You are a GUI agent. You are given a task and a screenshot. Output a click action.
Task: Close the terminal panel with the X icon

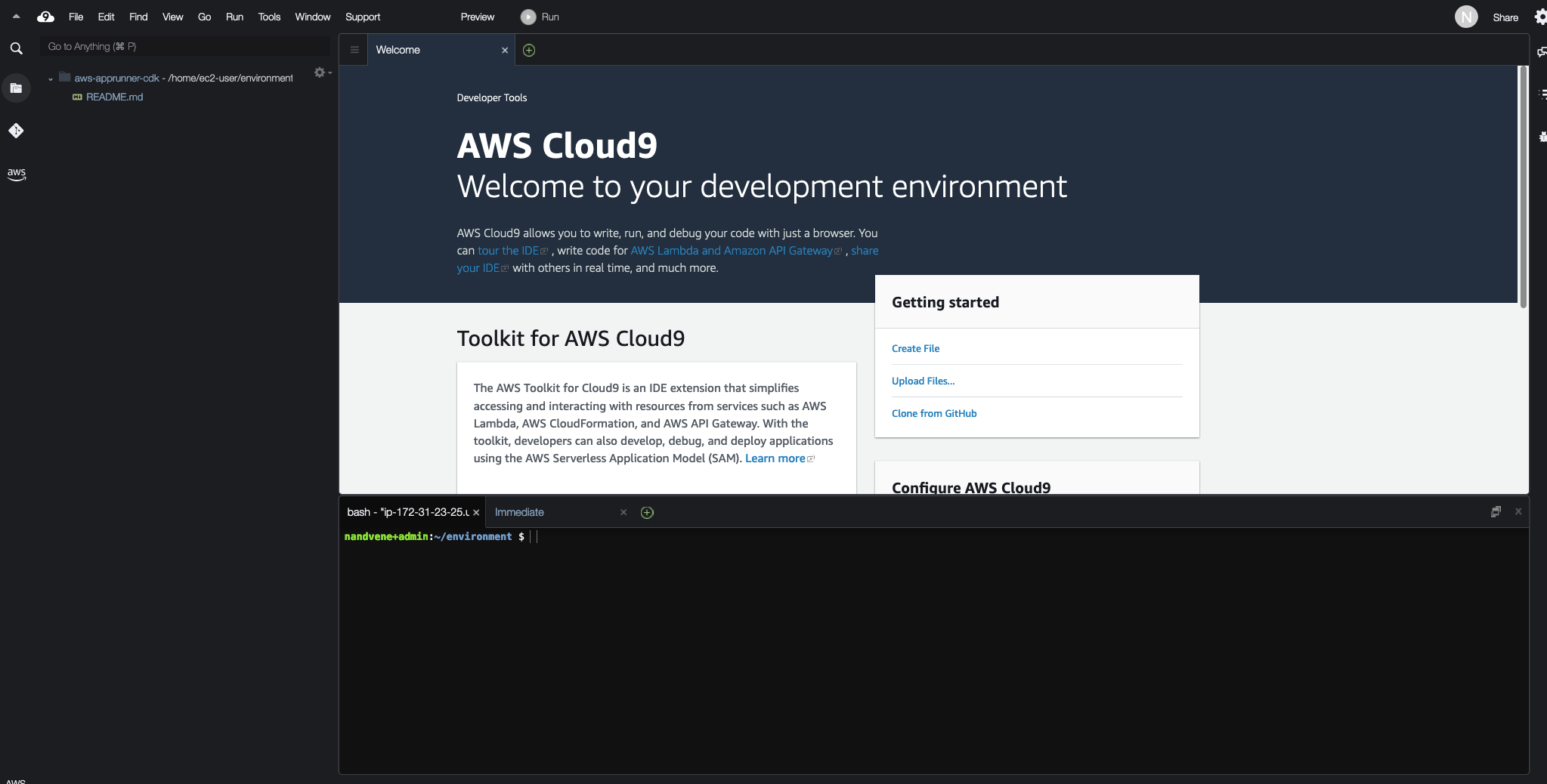(1518, 511)
